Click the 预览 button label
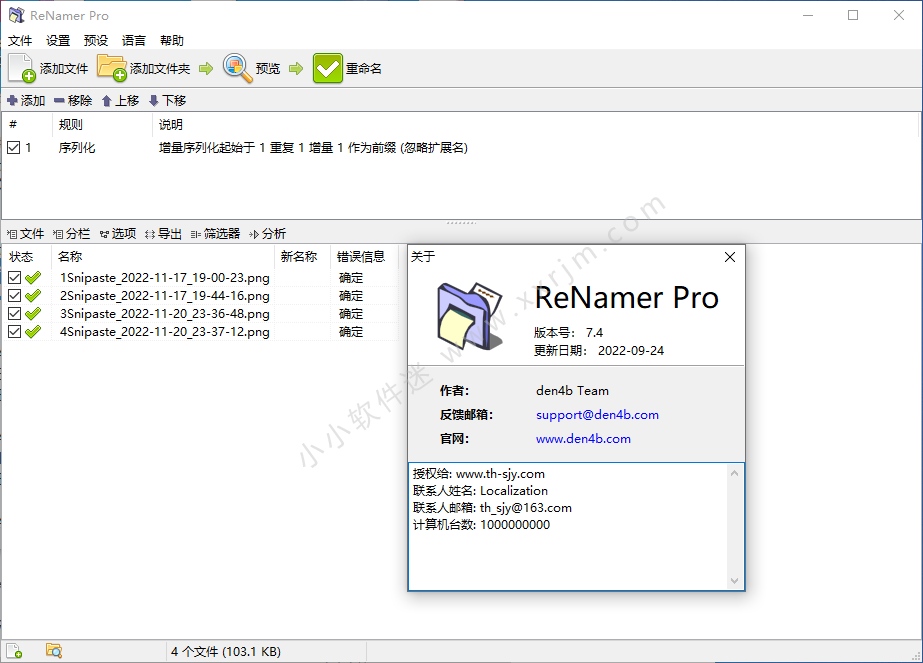 point(268,69)
